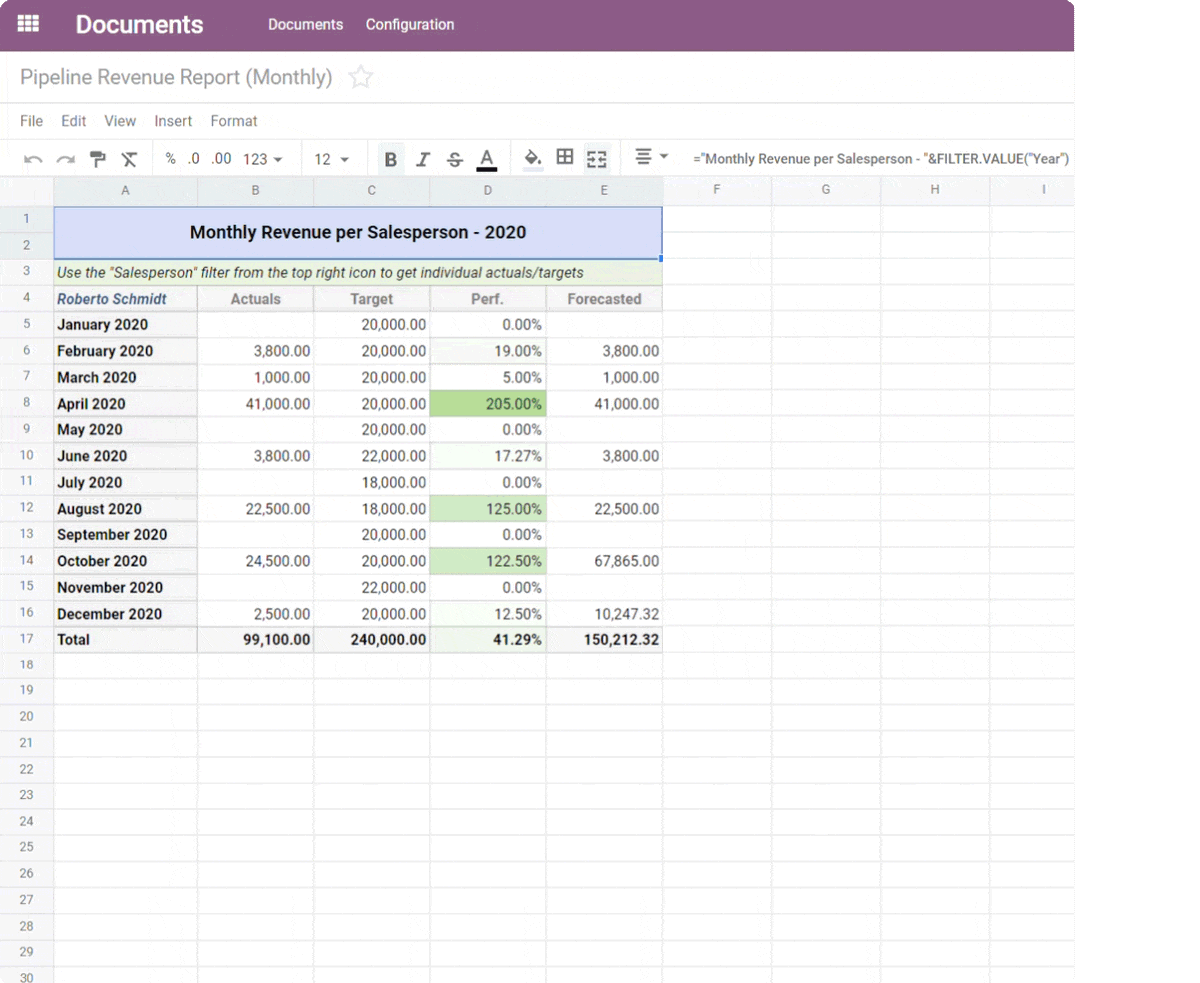Toggle italic text formatting

423,159
